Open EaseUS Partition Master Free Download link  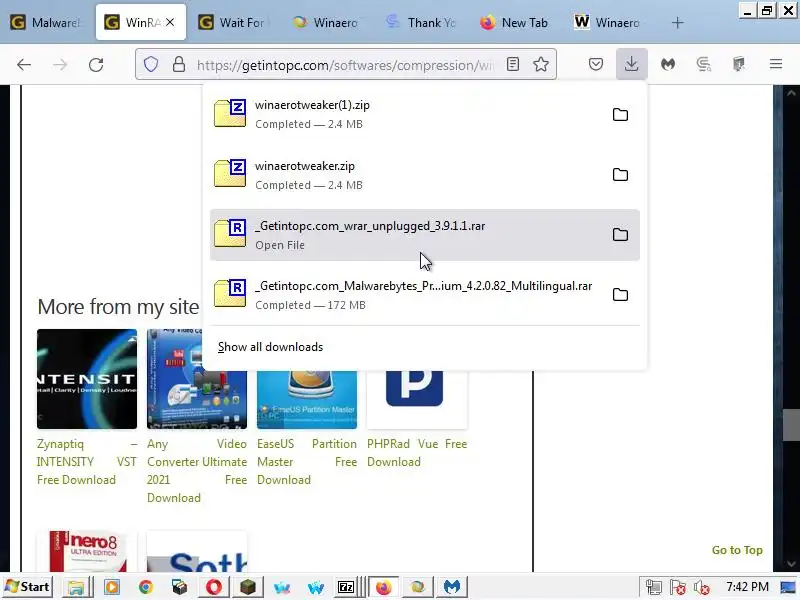307,462
